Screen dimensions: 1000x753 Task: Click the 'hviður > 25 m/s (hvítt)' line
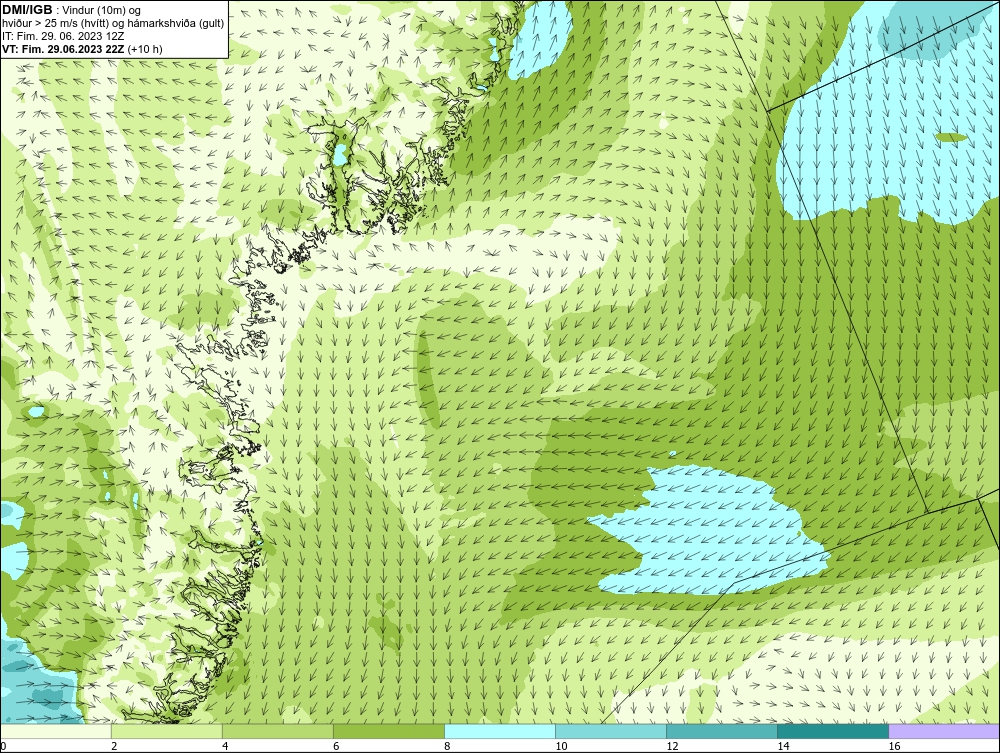coord(55,24)
